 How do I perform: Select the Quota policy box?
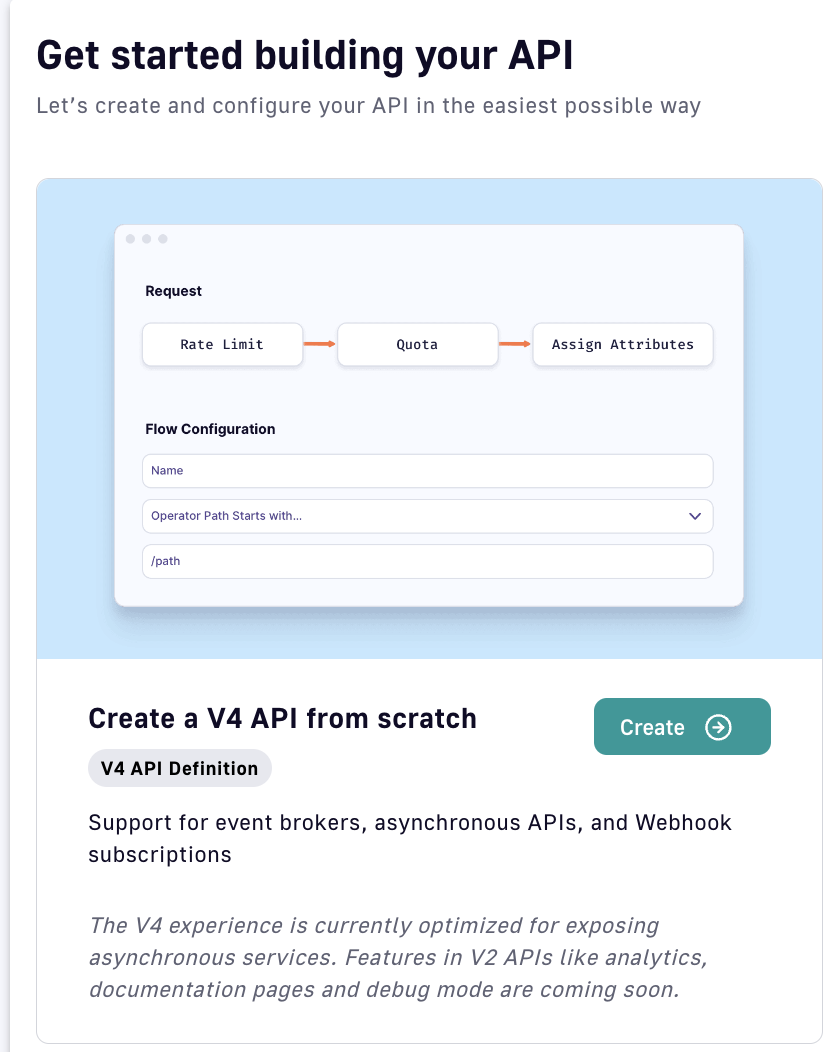tap(417, 344)
